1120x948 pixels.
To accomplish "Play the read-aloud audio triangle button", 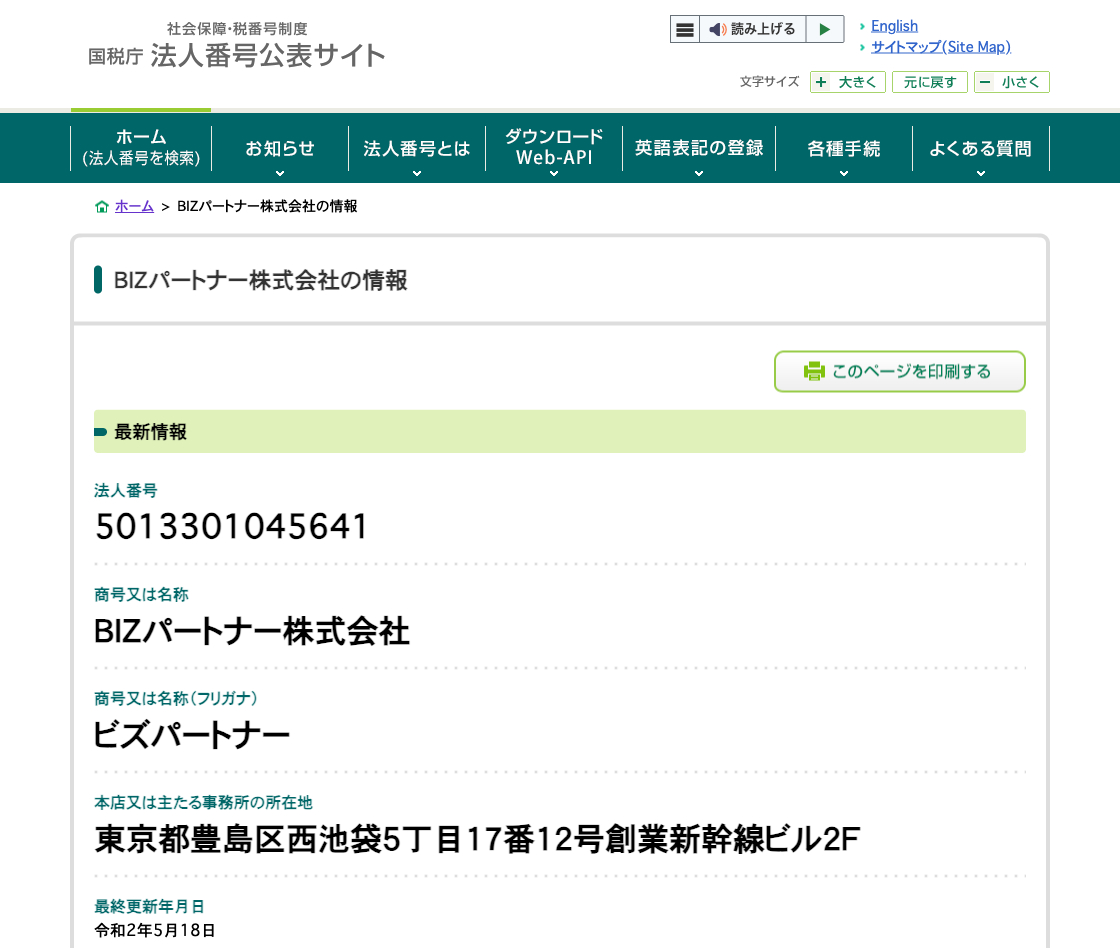I will 825,29.
